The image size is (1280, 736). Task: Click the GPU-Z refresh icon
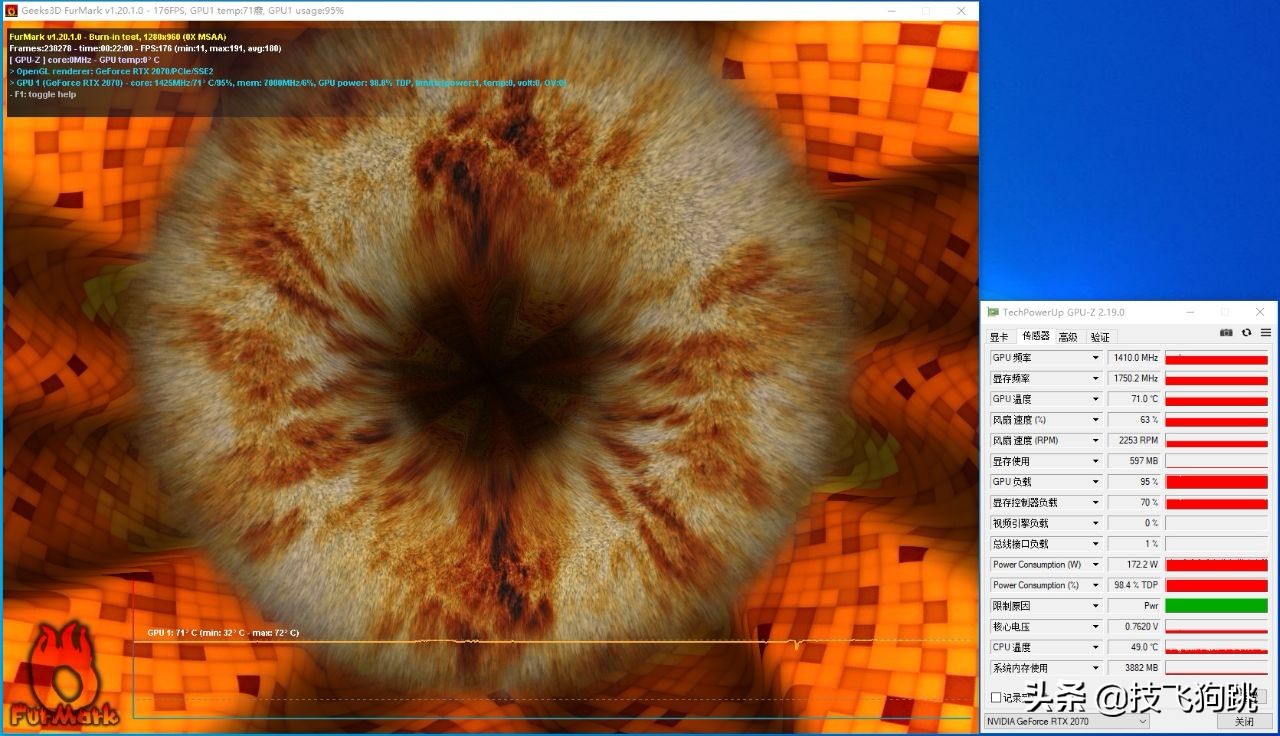point(1246,333)
